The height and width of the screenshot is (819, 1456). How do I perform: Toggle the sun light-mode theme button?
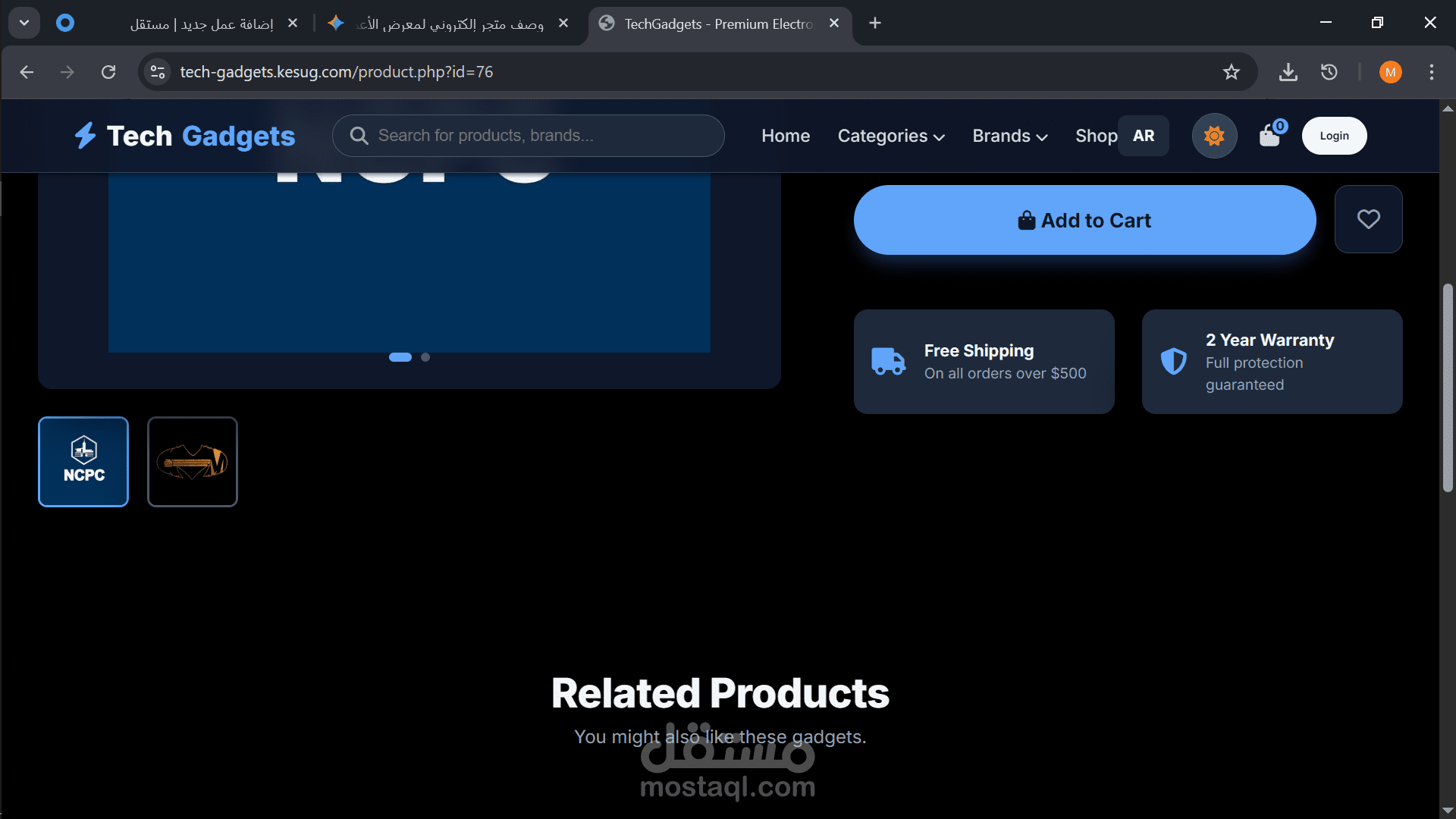click(x=1214, y=136)
